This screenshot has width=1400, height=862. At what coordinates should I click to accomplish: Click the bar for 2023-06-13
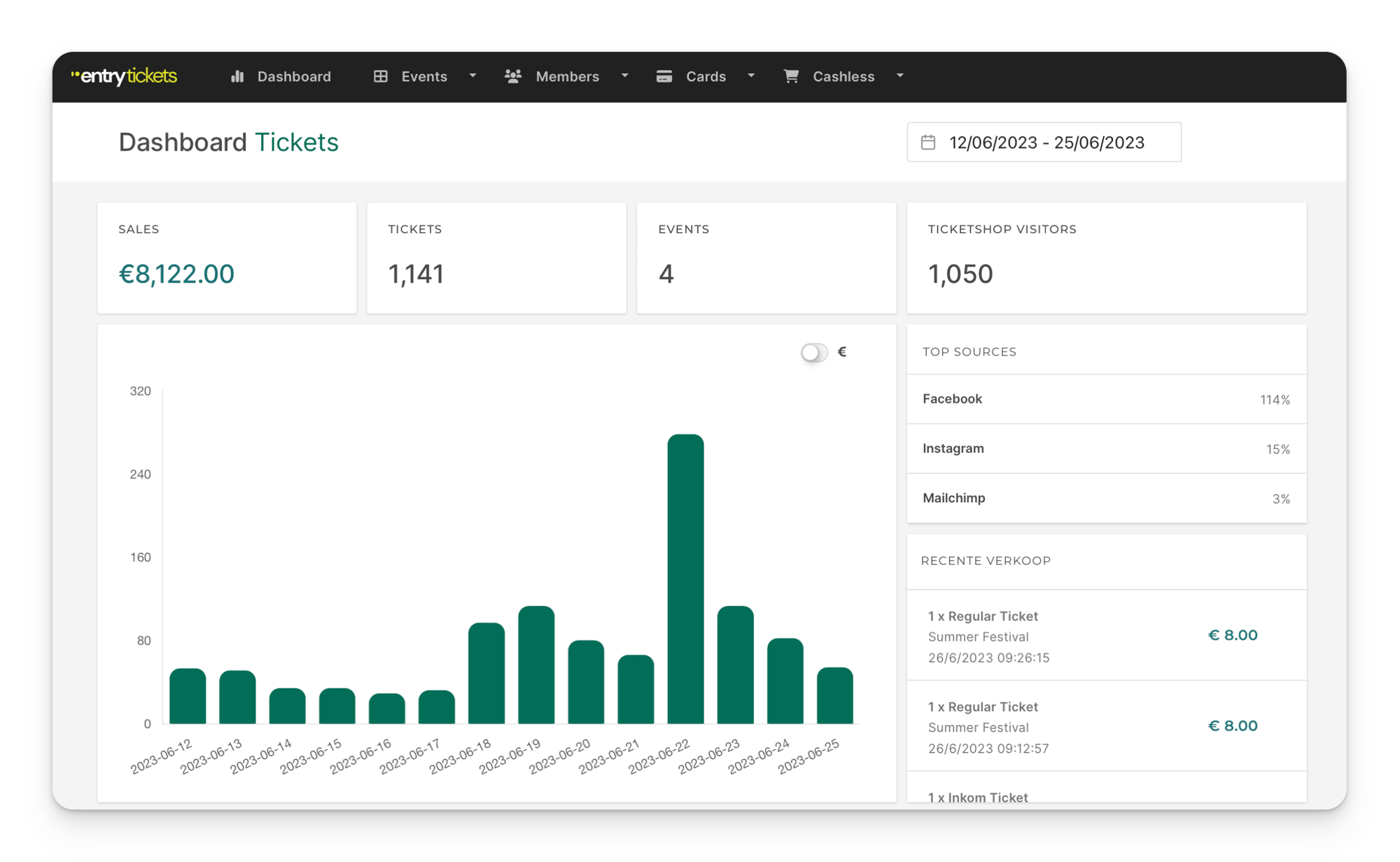click(x=237, y=697)
